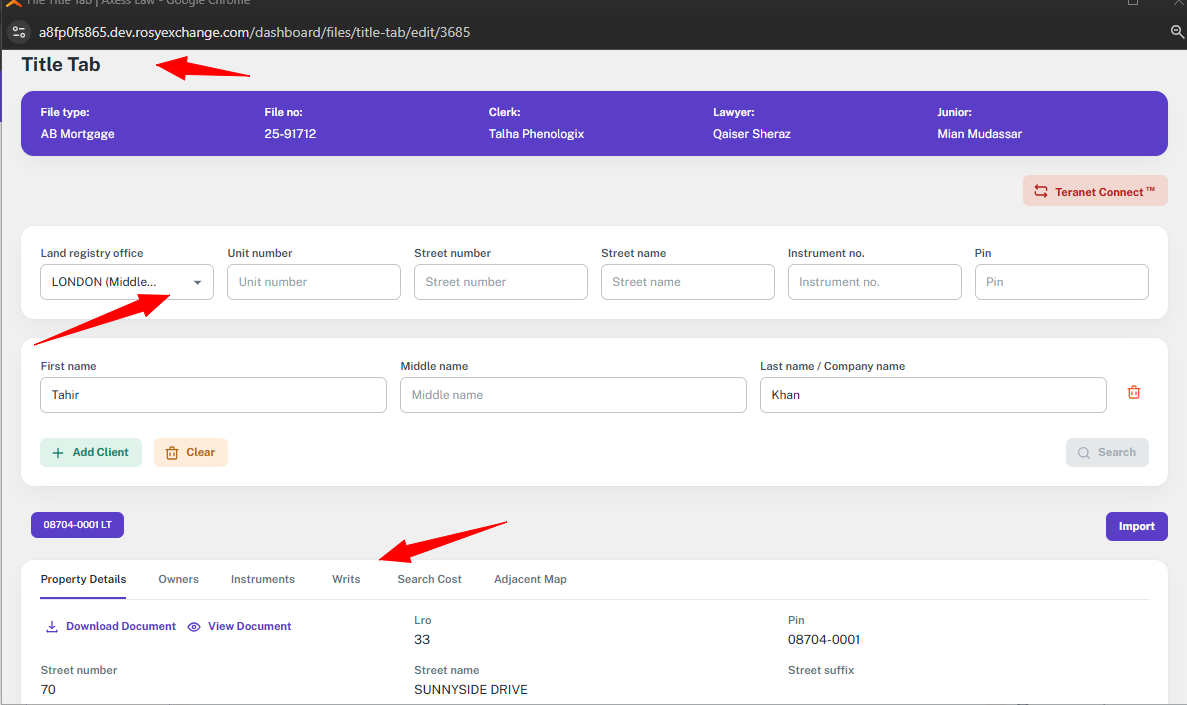Open the Land registry office dropdown
The height and width of the screenshot is (705, 1187).
(x=127, y=282)
